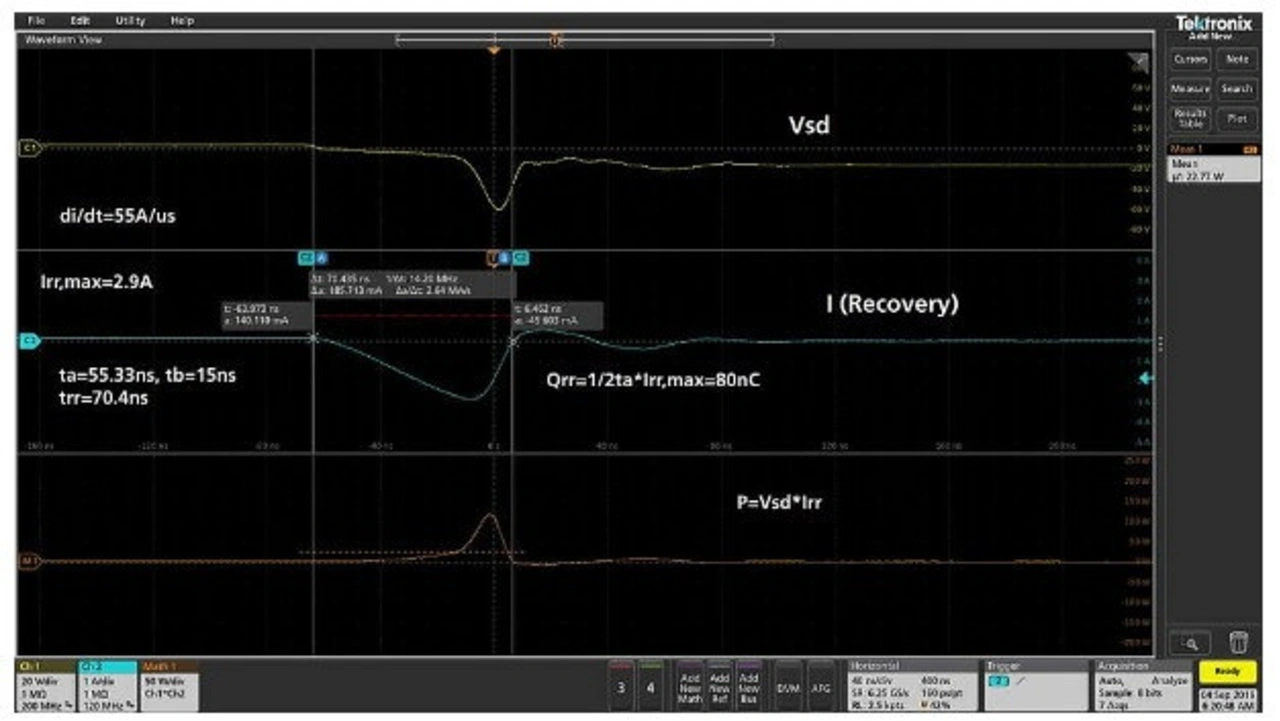Click the M1 math waveform indicator
Viewport: 1280px width, 721px height.
(x=29, y=562)
